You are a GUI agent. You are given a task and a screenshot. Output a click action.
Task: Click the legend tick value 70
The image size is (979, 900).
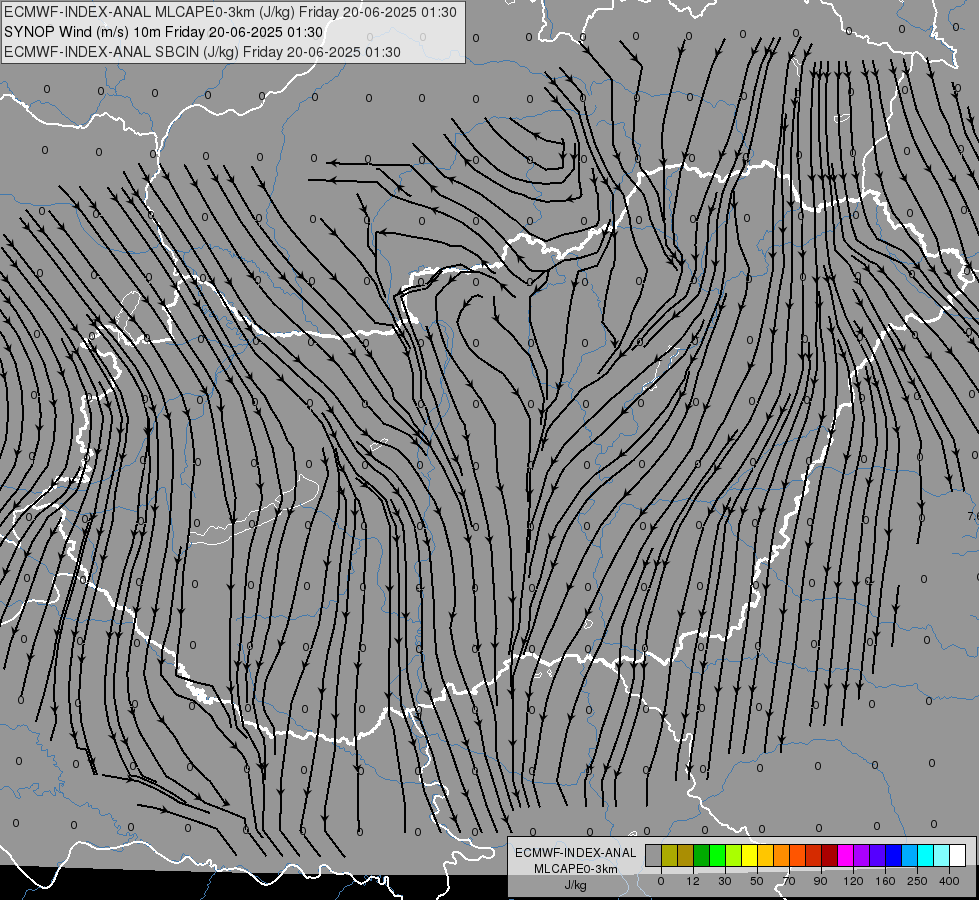coord(789,881)
